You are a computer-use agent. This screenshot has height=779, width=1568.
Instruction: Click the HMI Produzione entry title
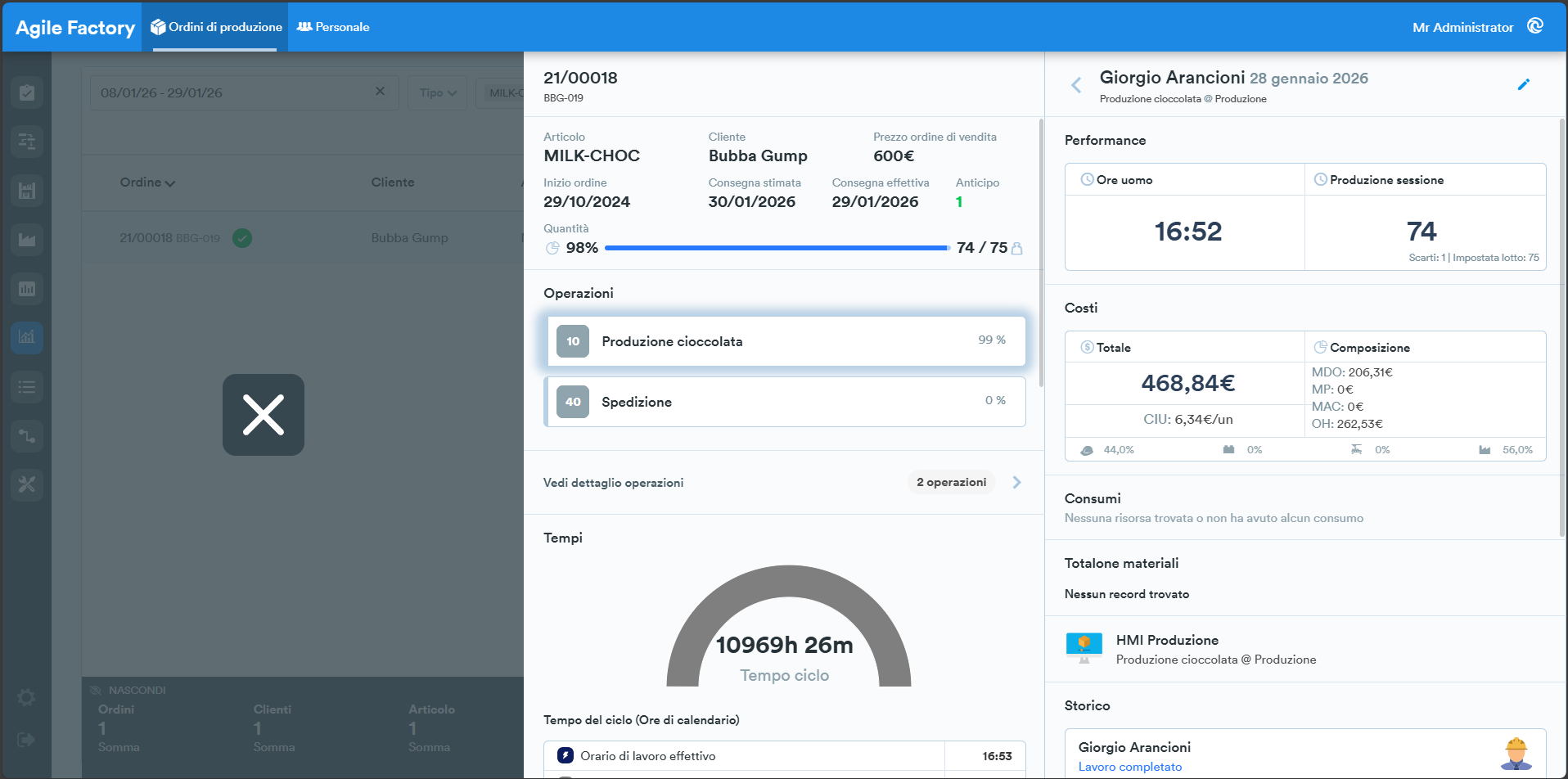coord(1167,640)
